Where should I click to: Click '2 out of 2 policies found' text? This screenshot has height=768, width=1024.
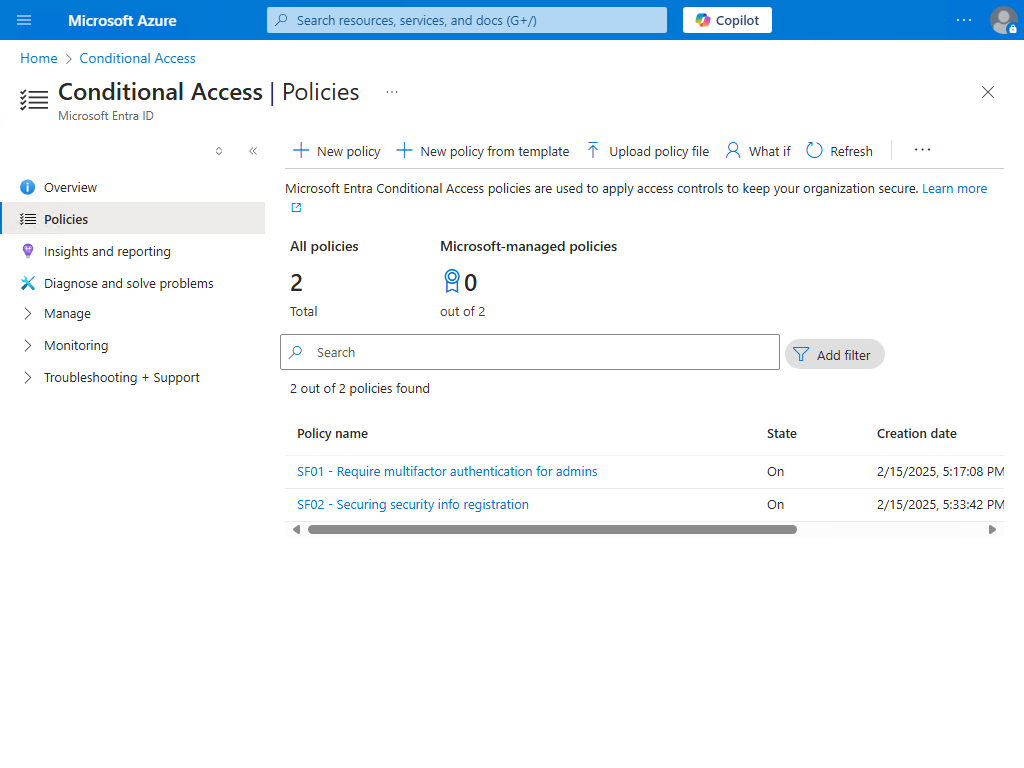[x=360, y=389]
